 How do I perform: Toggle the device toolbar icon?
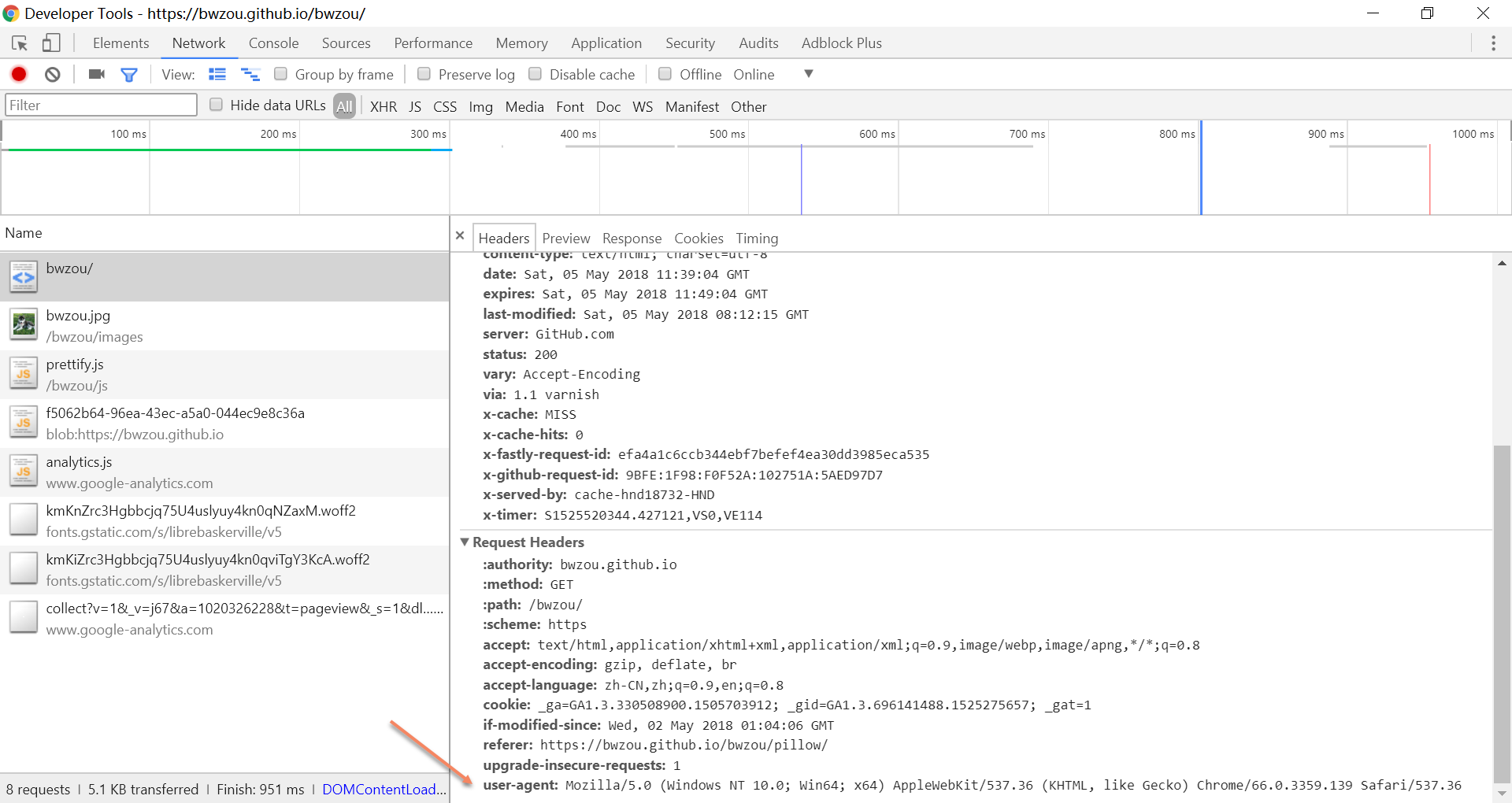[51, 43]
